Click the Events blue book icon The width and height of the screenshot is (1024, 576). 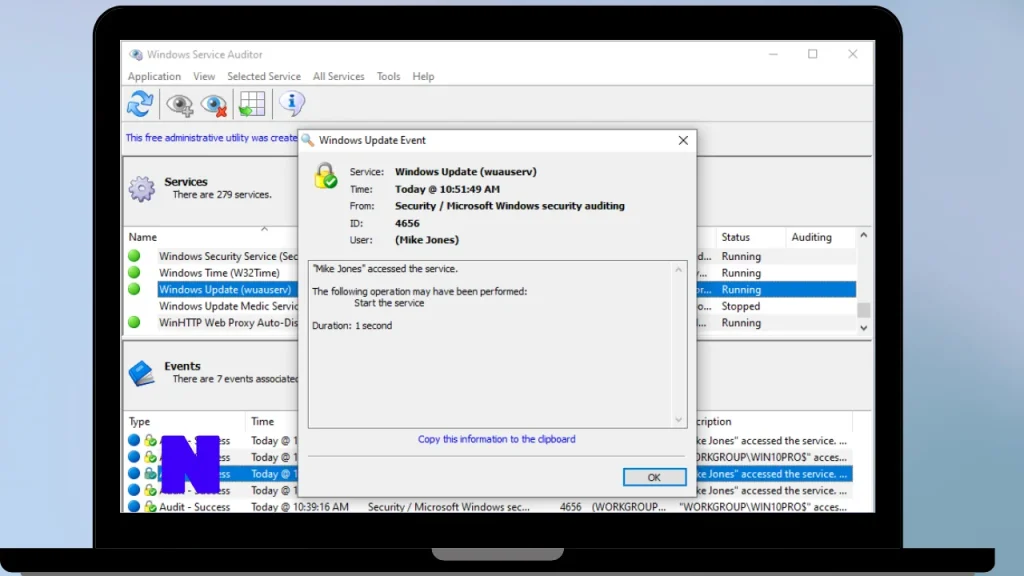tap(141, 373)
